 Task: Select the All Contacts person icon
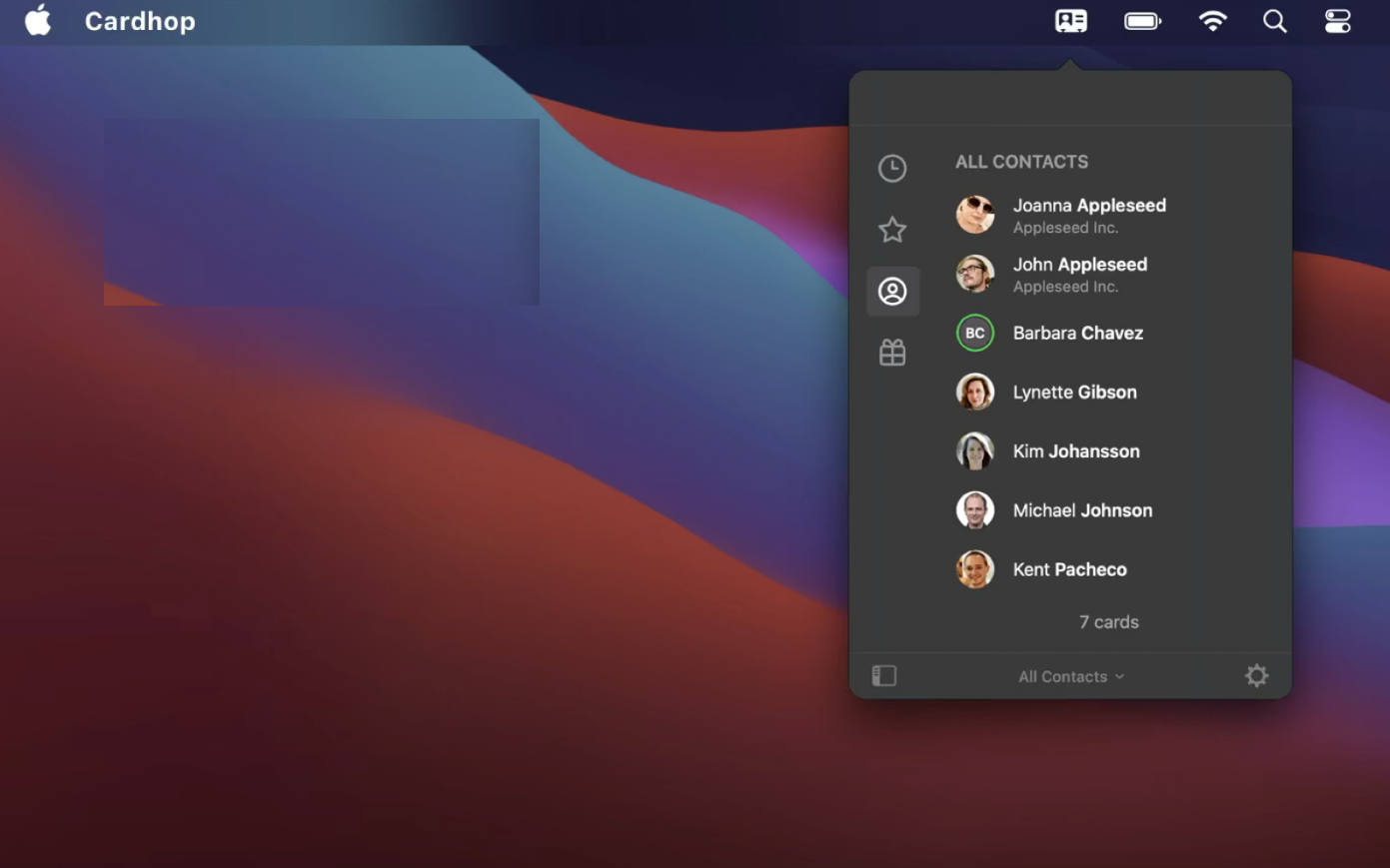point(892,291)
